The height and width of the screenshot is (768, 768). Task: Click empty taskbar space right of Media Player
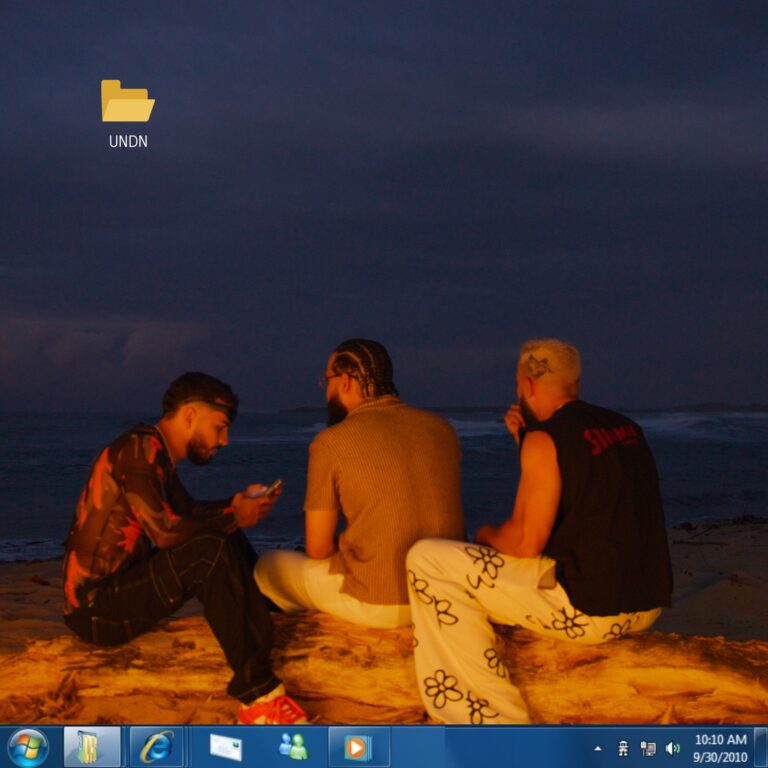click(480, 748)
